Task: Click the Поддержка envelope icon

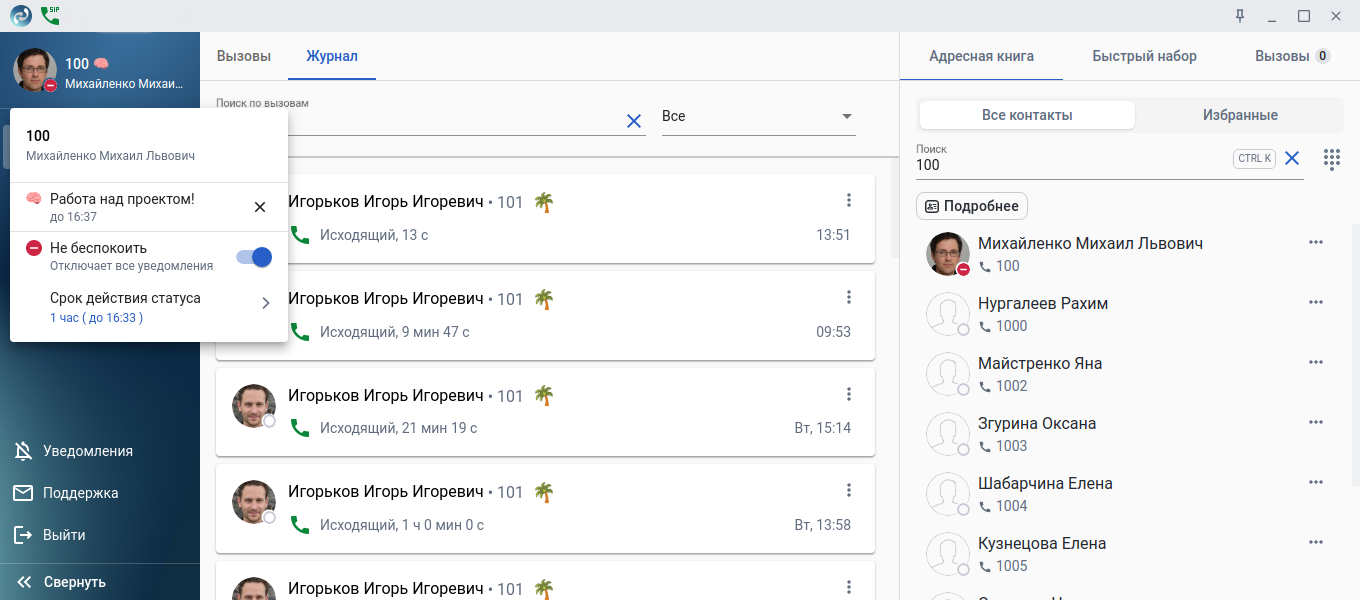Action: click(23, 493)
